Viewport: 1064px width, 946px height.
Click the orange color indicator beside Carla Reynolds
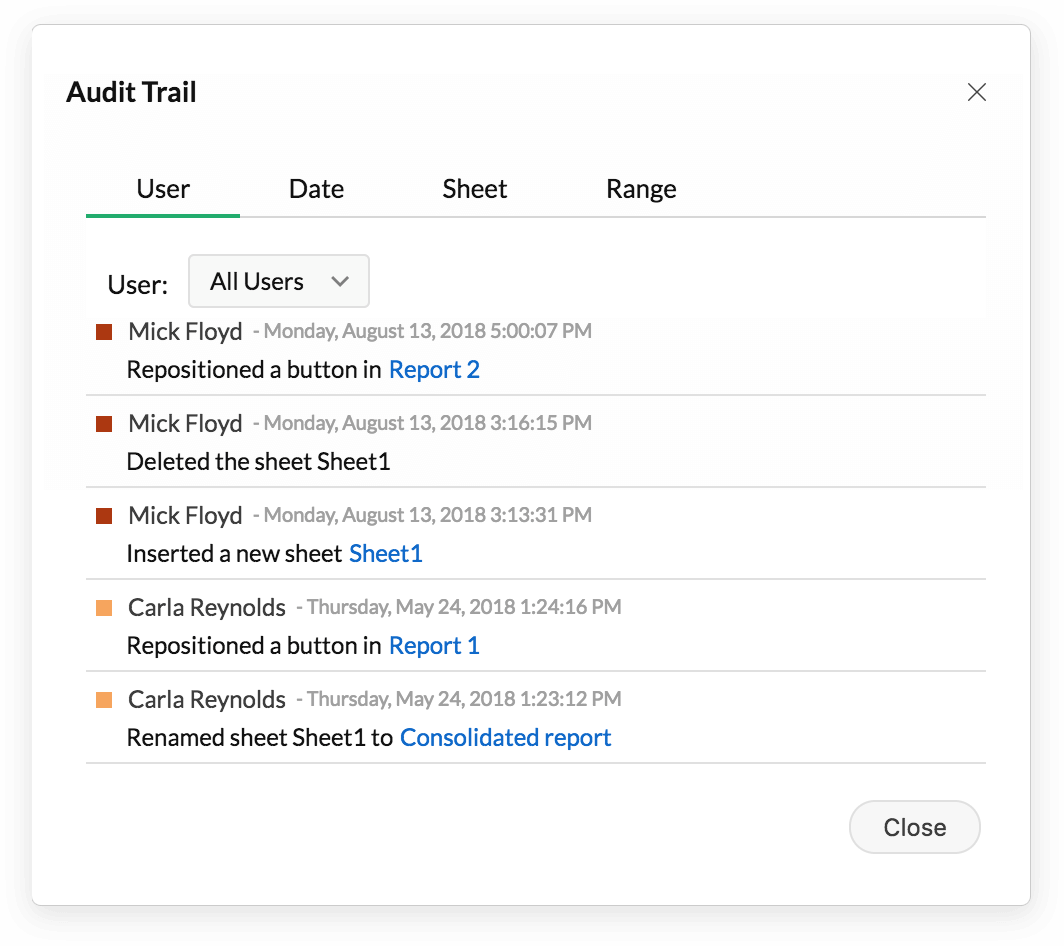(x=104, y=606)
